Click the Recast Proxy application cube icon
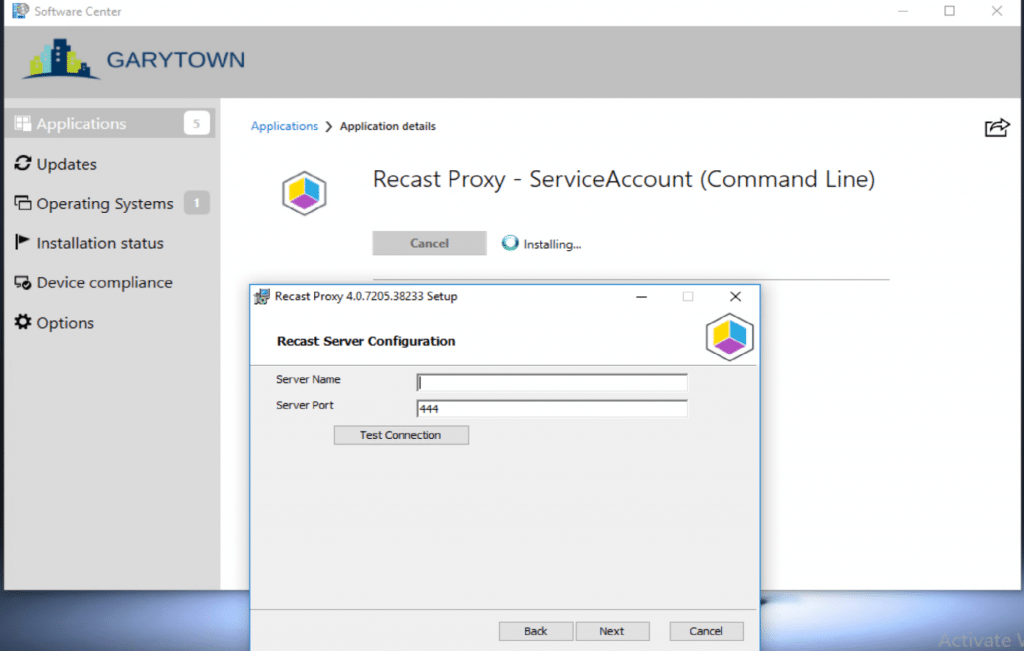The width and height of the screenshot is (1024, 651). pyautogui.click(x=305, y=192)
